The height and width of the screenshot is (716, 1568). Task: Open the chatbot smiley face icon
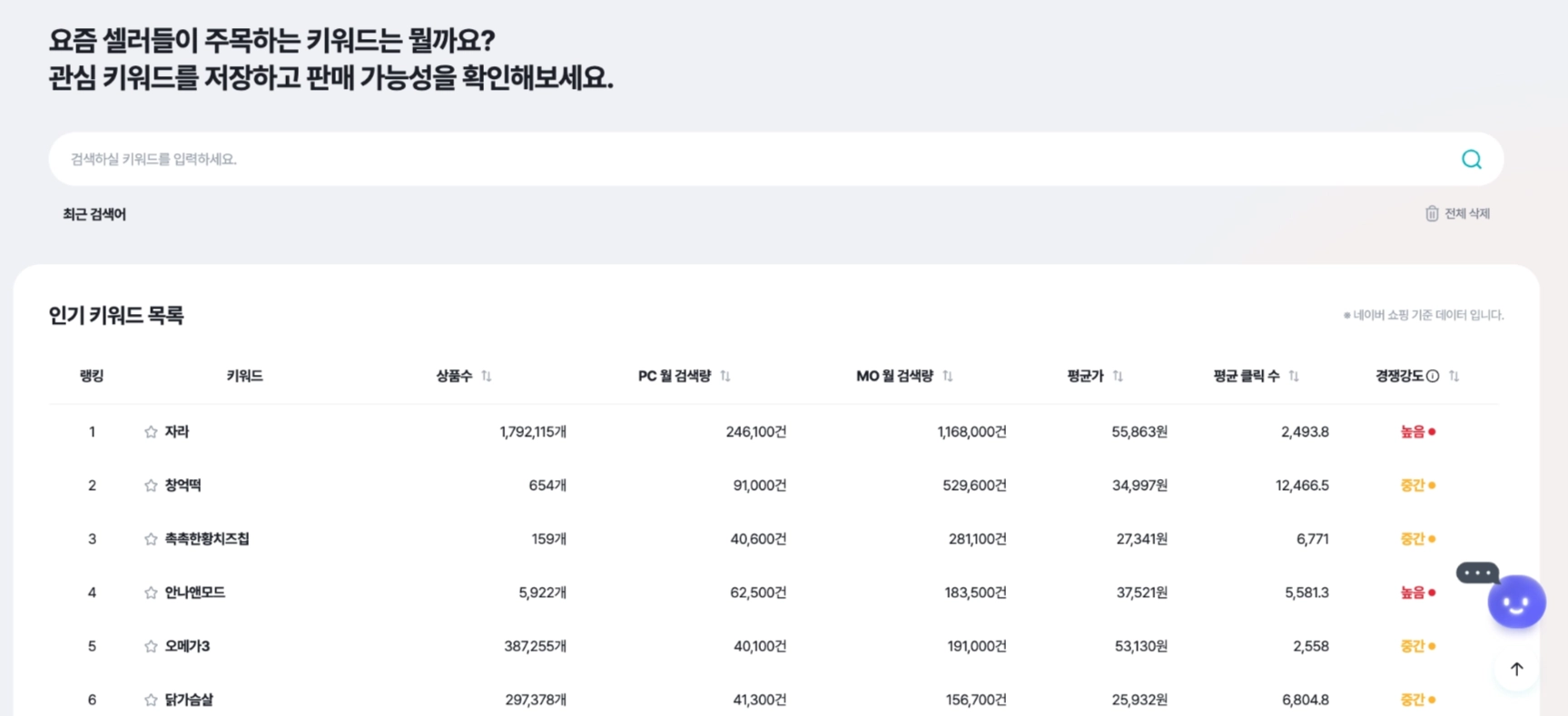1516,602
